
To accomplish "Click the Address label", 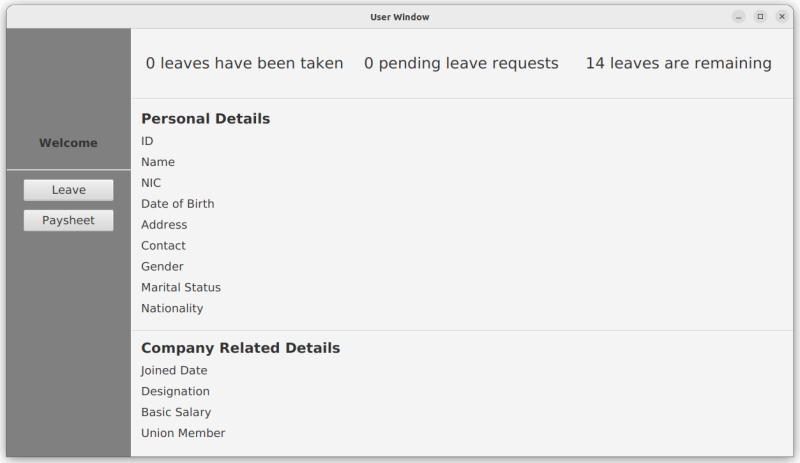I will 164,225.
